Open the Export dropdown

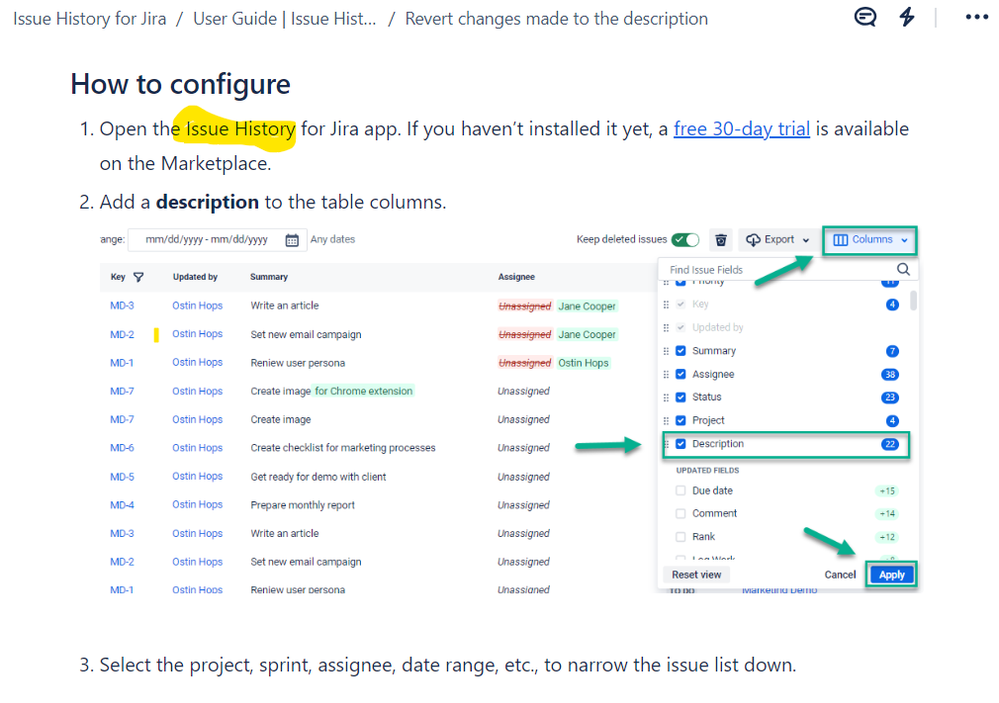tap(777, 240)
